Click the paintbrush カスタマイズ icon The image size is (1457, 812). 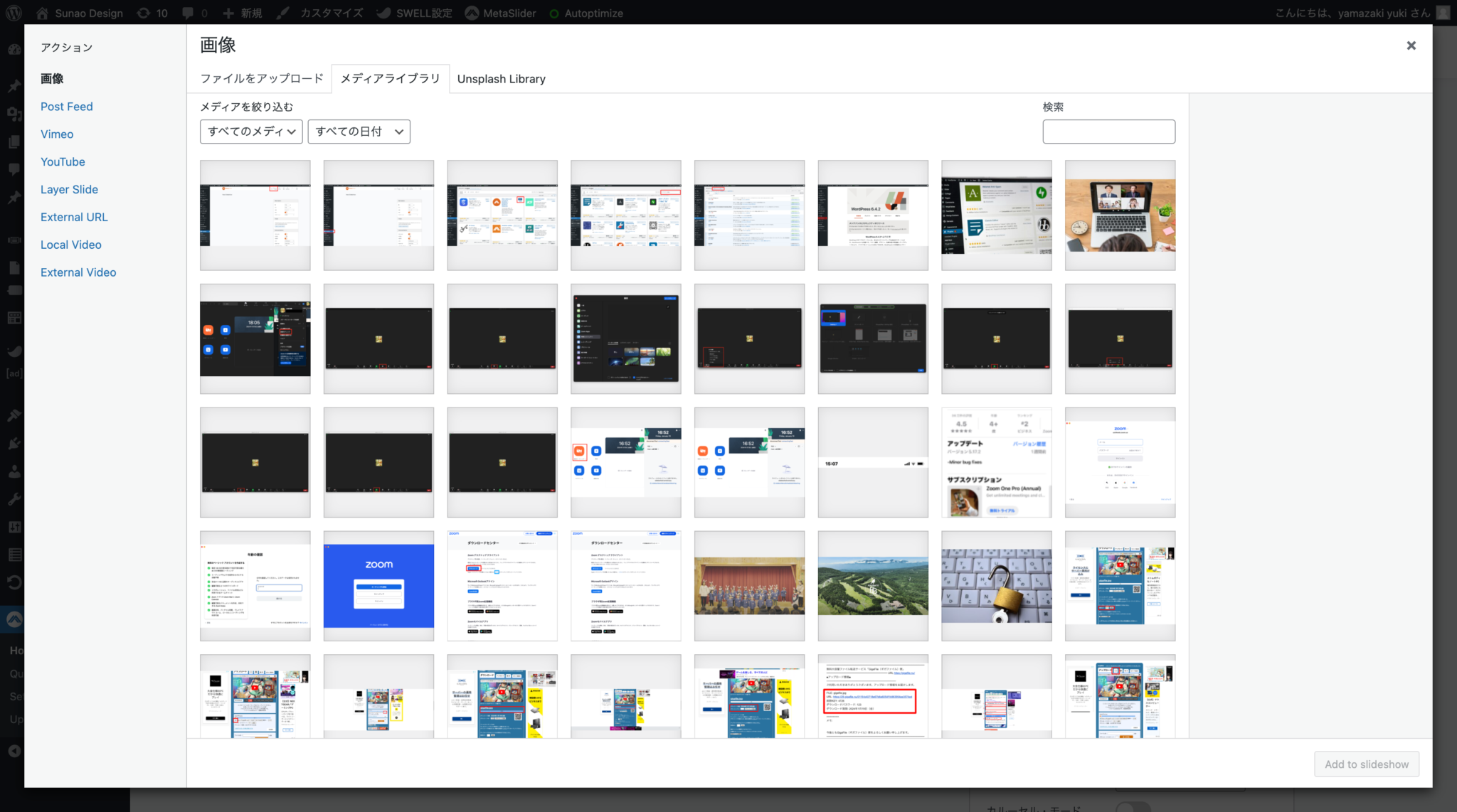click(x=282, y=13)
